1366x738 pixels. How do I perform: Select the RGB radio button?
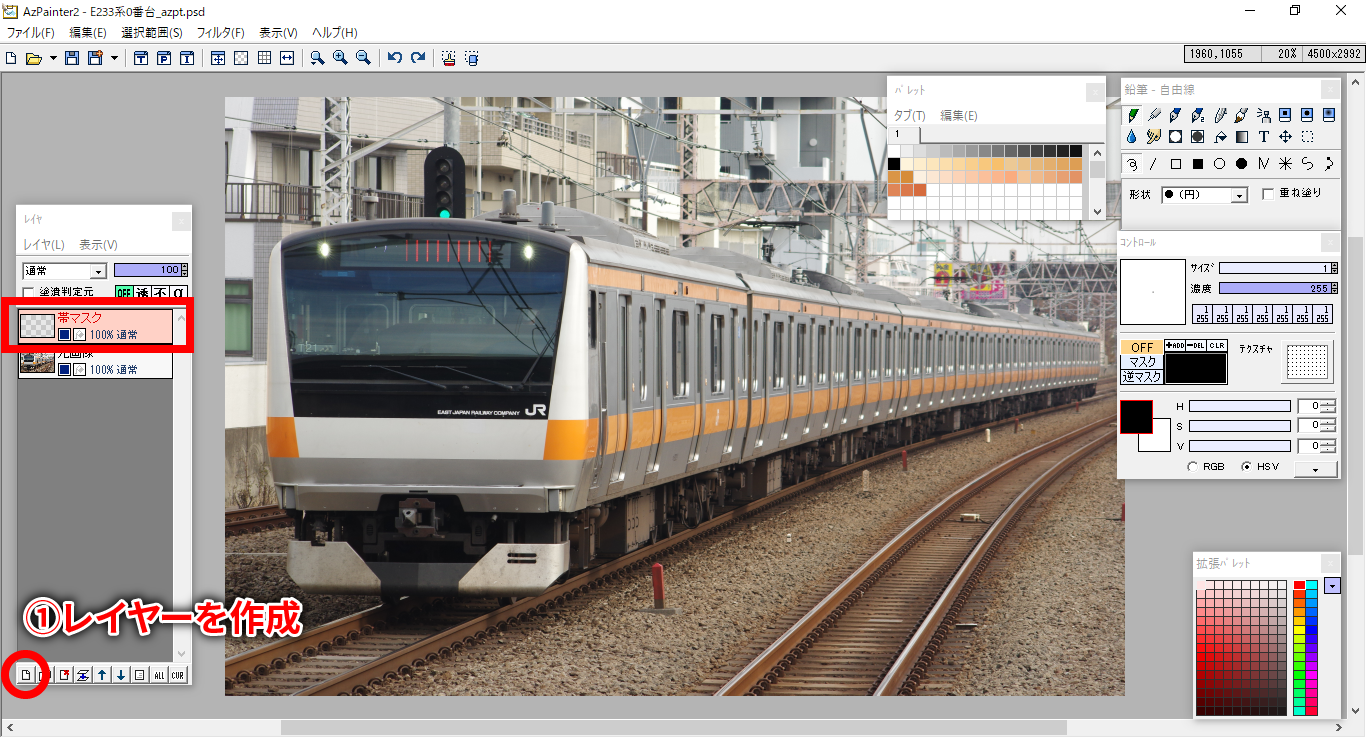(x=1192, y=467)
